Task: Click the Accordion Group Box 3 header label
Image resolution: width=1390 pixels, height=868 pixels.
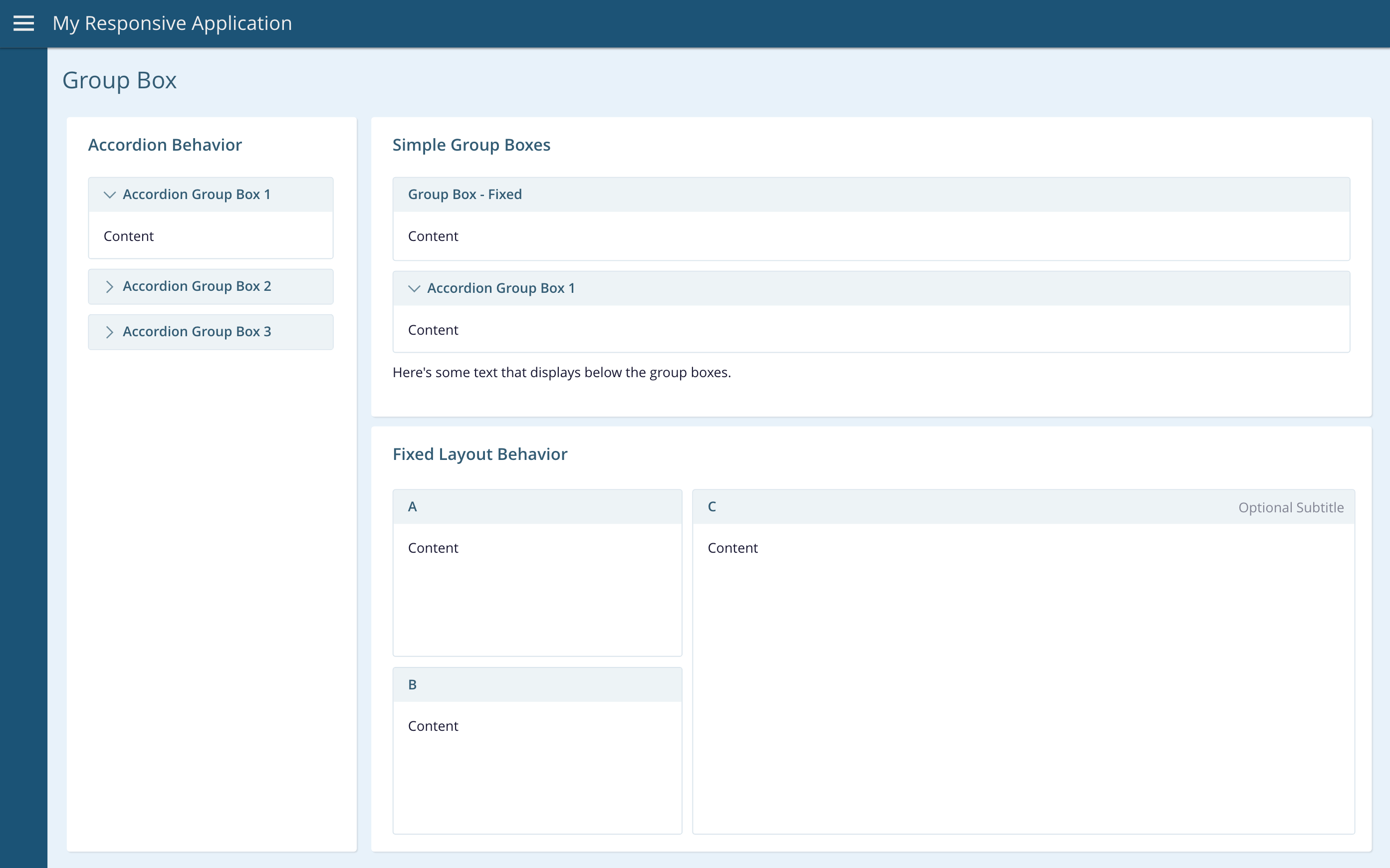Action: point(197,332)
